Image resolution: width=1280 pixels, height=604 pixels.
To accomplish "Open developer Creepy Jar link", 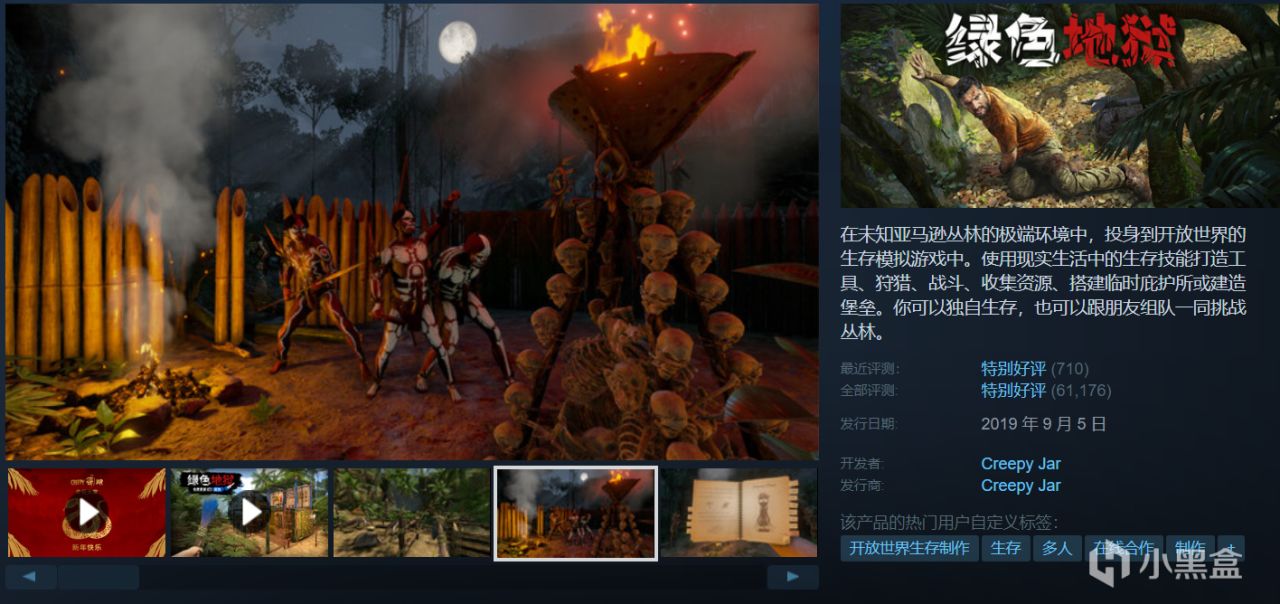I will pyautogui.click(x=1020, y=464).
